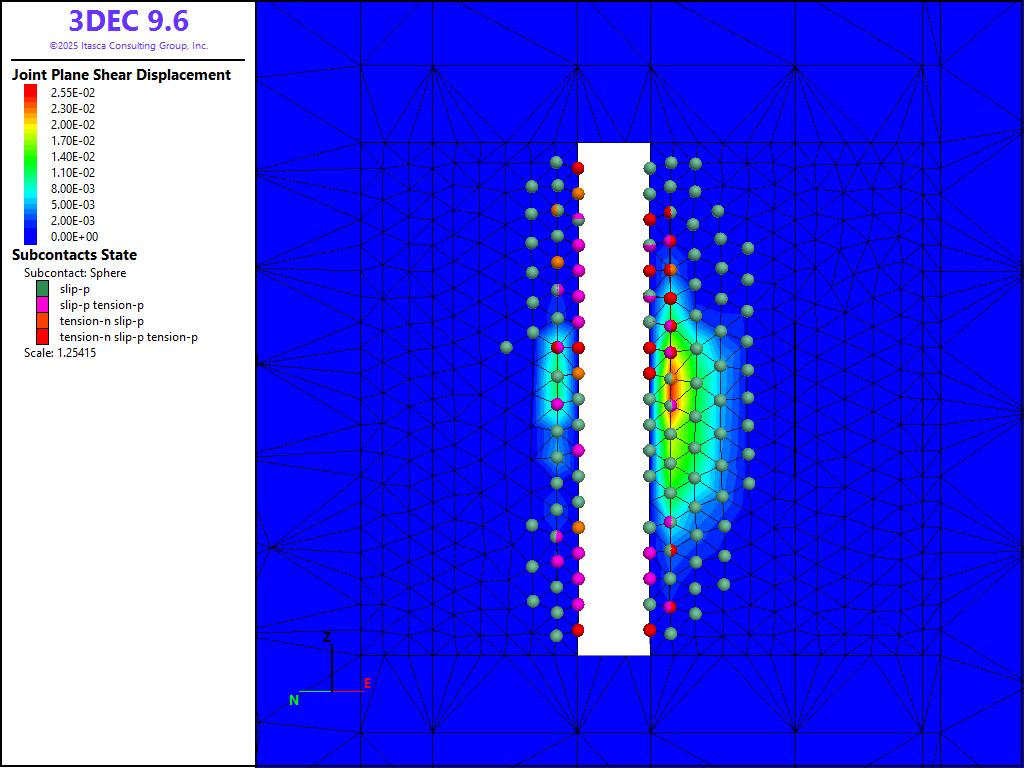
Task: Select the Joint Plane Shear Displacement heading
Action: [121, 75]
